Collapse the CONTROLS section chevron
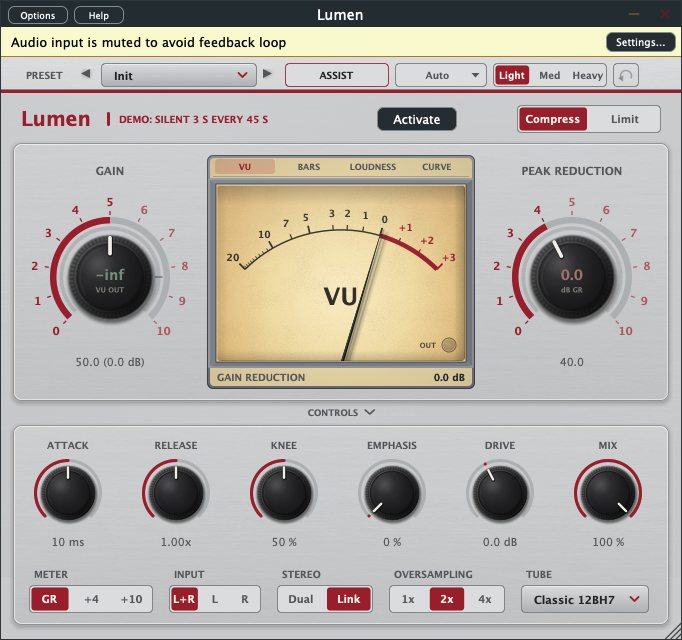This screenshot has width=682, height=640. [x=370, y=412]
